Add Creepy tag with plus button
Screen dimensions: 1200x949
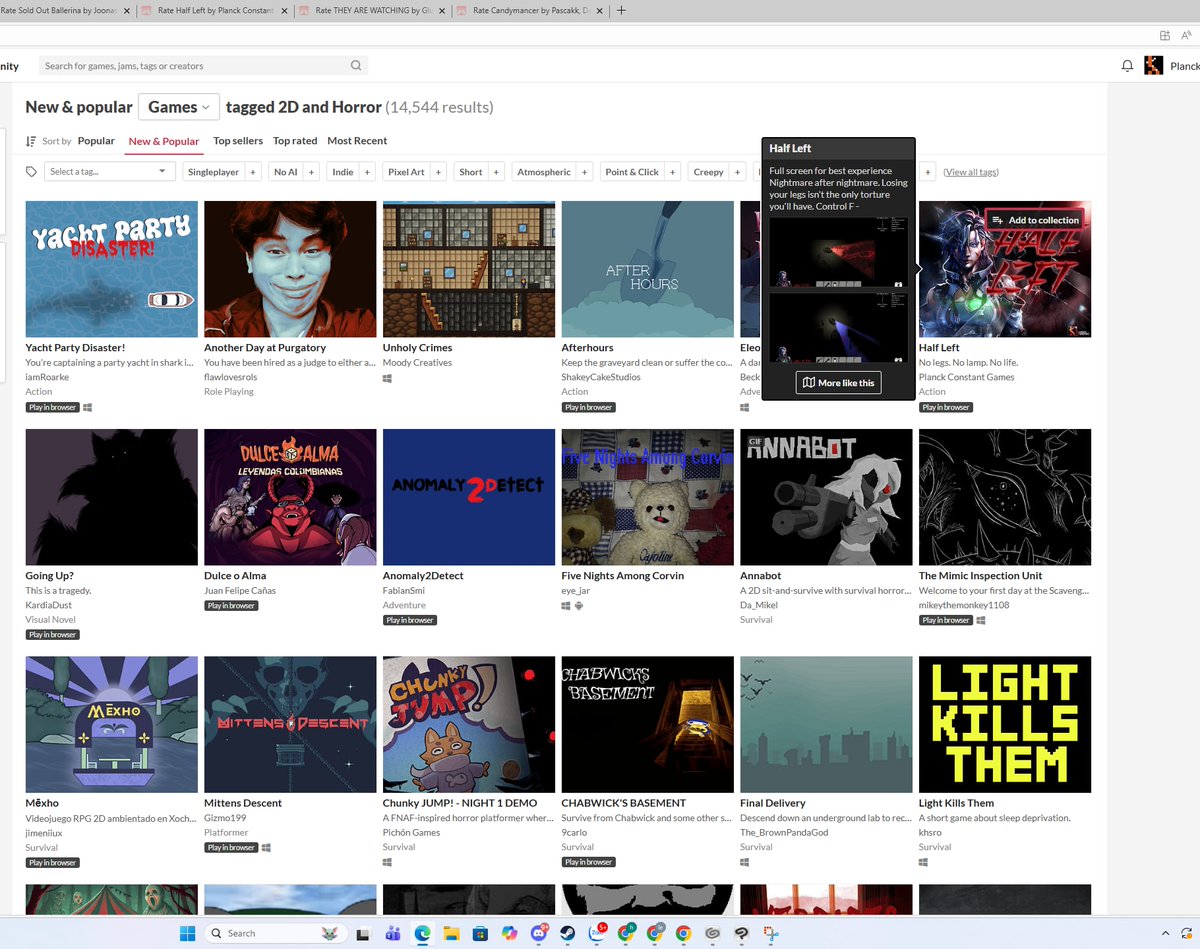pyautogui.click(x=737, y=172)
